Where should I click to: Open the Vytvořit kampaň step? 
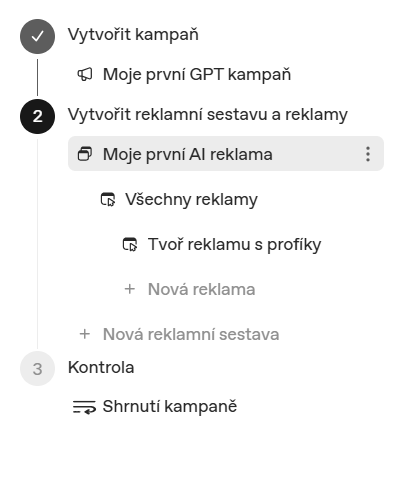click(133, 35)
